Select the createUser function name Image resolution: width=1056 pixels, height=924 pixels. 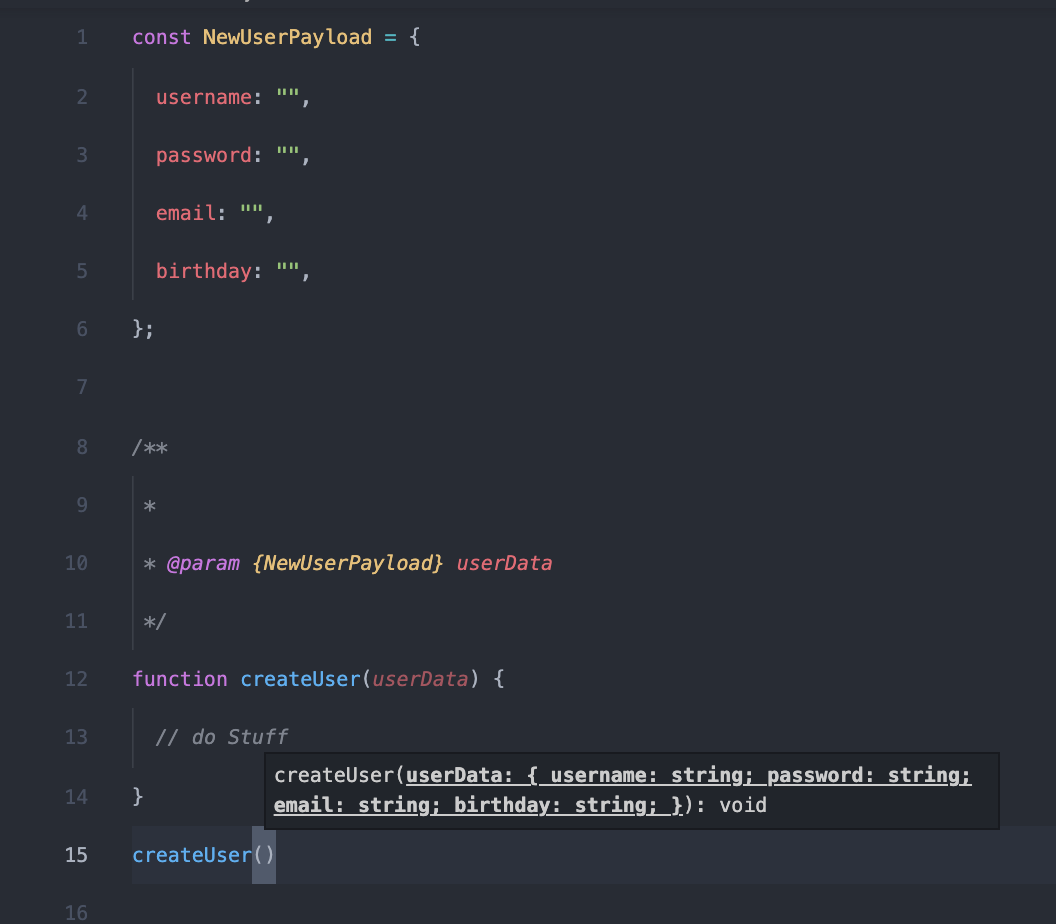(x=300, y=678)
